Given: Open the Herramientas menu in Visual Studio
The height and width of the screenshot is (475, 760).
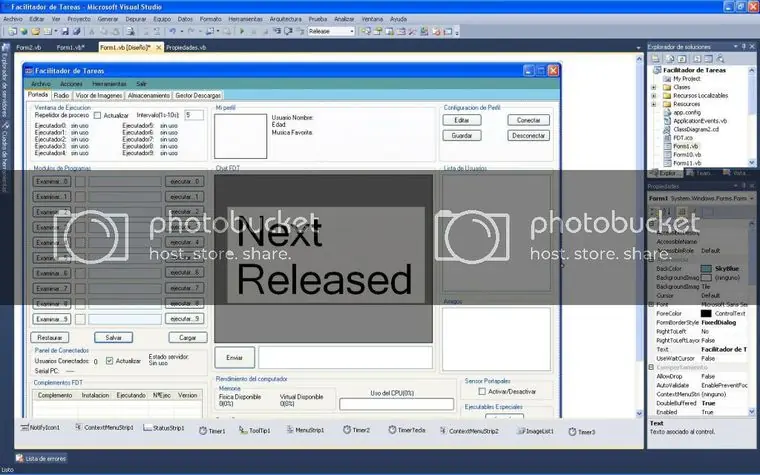Looking at the screenshot, I should tap(245, 19).
